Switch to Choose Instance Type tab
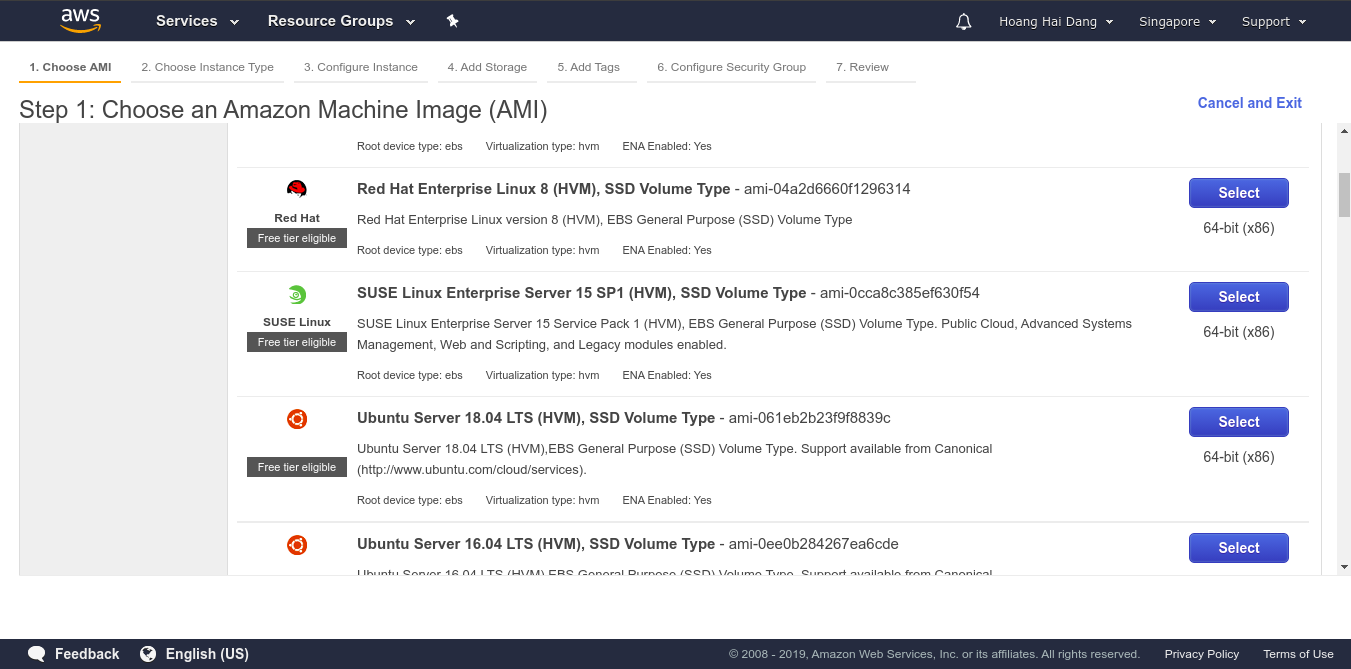Viewport: 1351px width, 669px height. click(207, 67)
